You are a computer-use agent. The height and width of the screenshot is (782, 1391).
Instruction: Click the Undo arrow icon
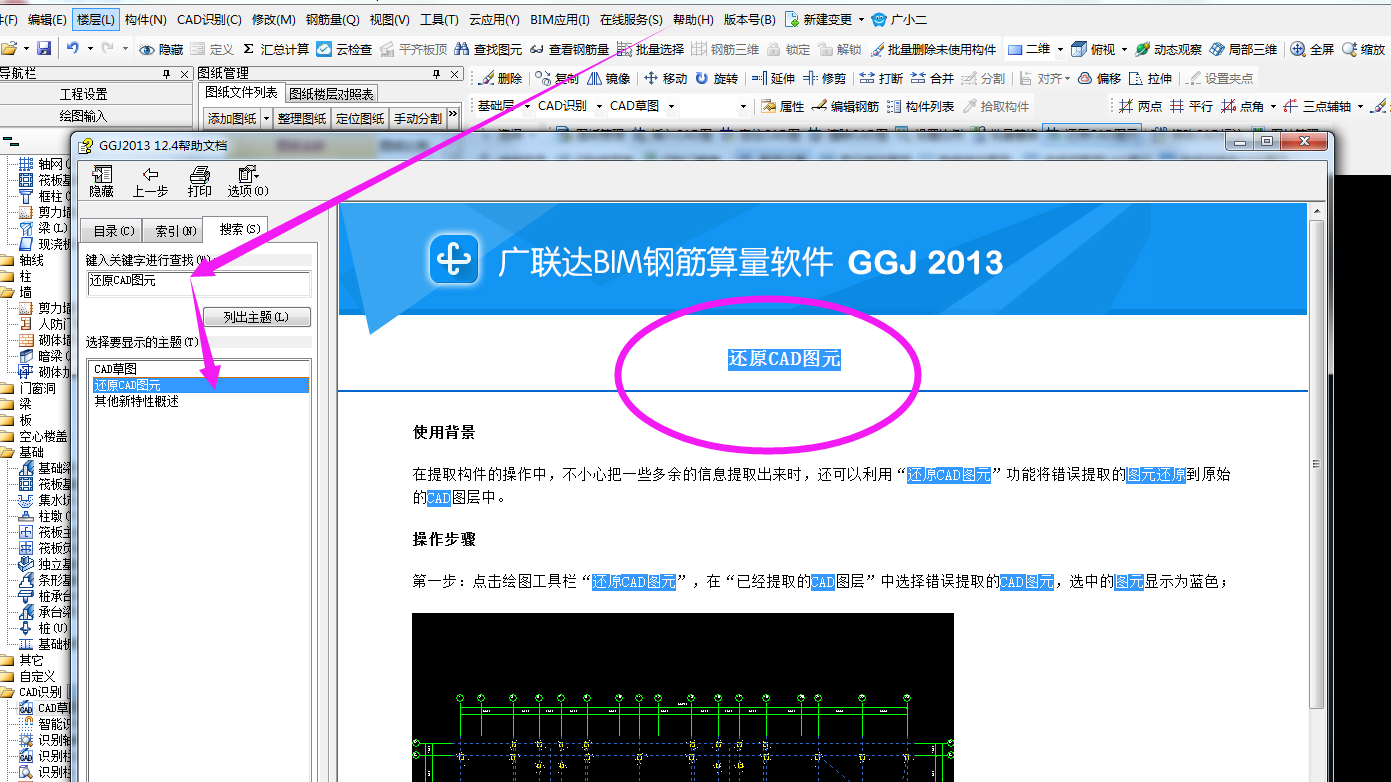coord(73,48)
